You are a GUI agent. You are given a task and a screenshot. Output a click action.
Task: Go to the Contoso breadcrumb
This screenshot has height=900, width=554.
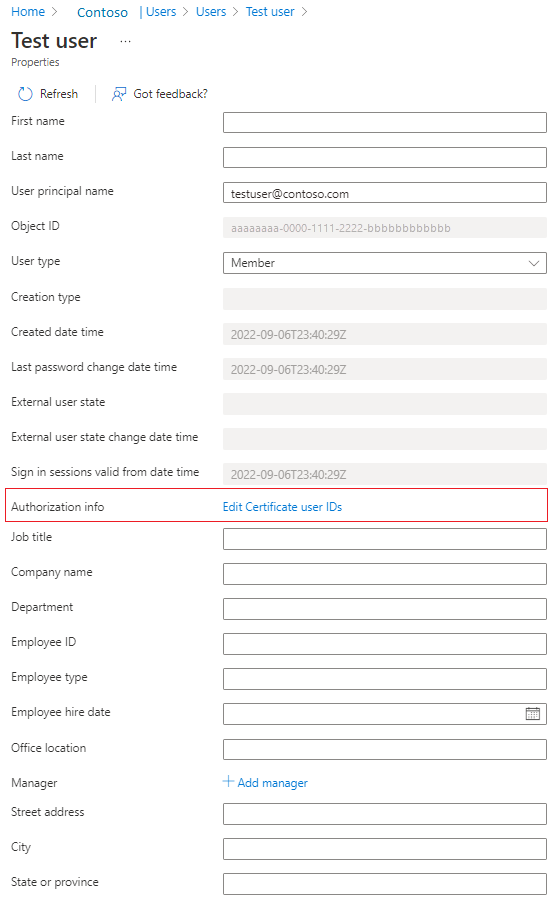click(102, 12)
